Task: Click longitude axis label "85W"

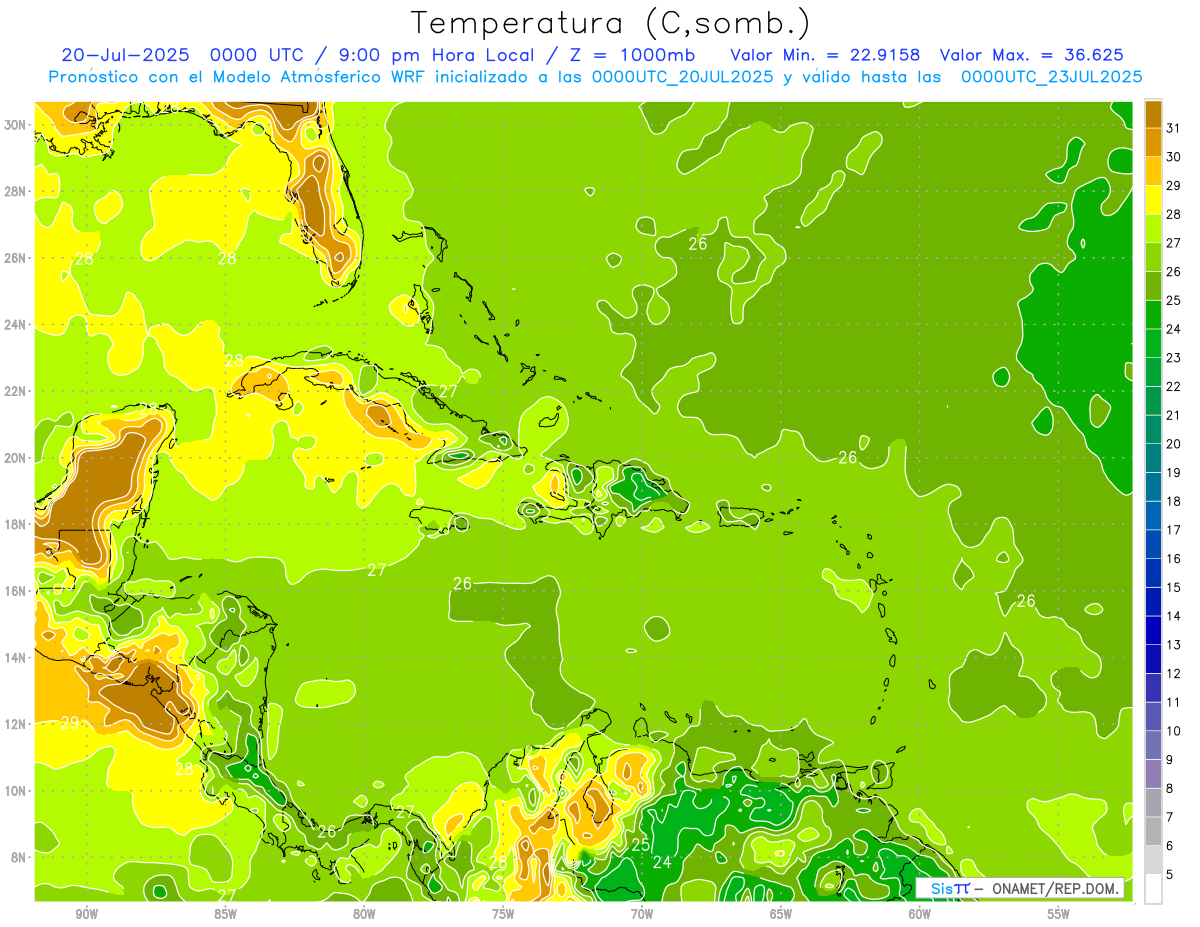Action: (225, 915)
